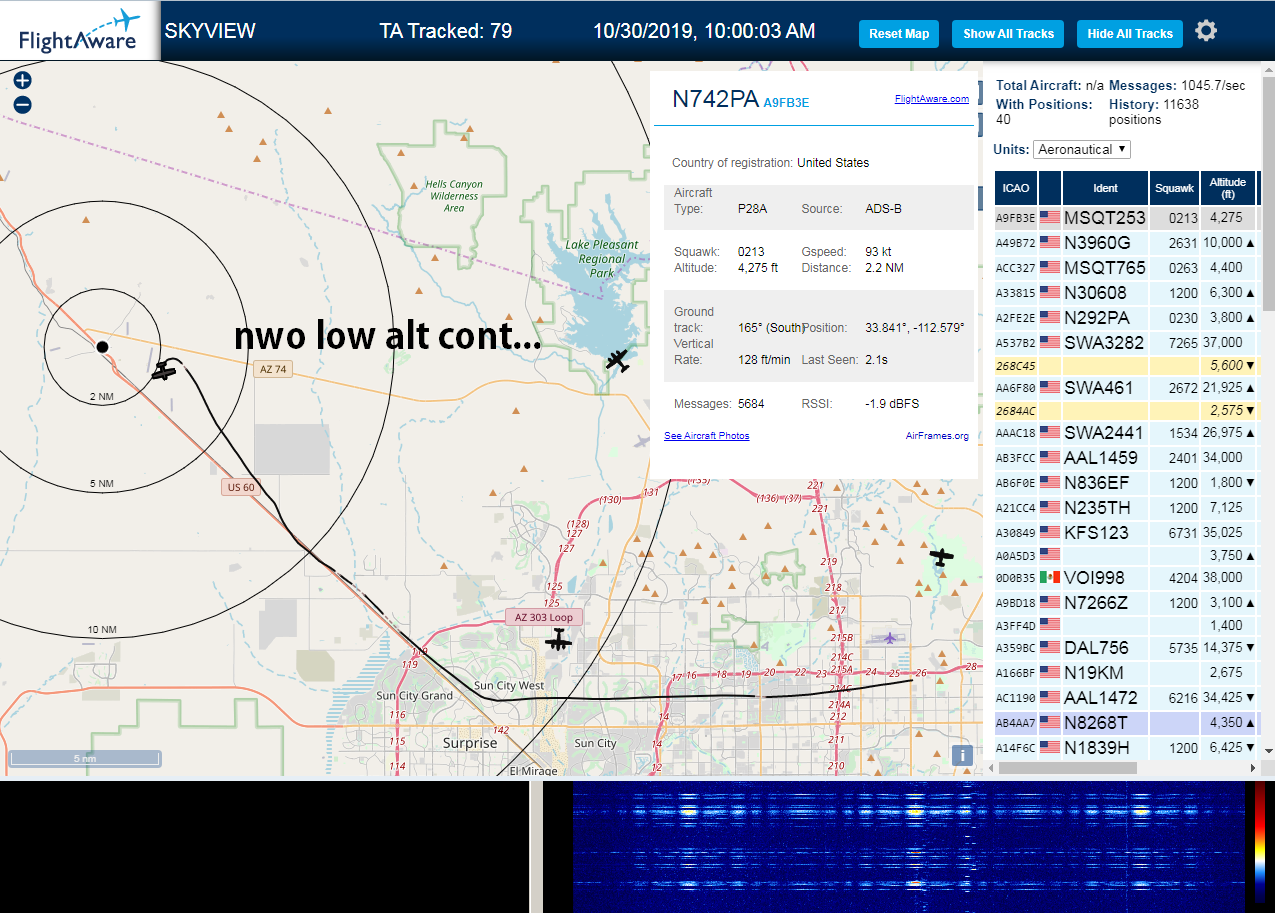Select the A3FF4D row with no ident
The image size is (1275, 913).
click(x=1126, y=625)
